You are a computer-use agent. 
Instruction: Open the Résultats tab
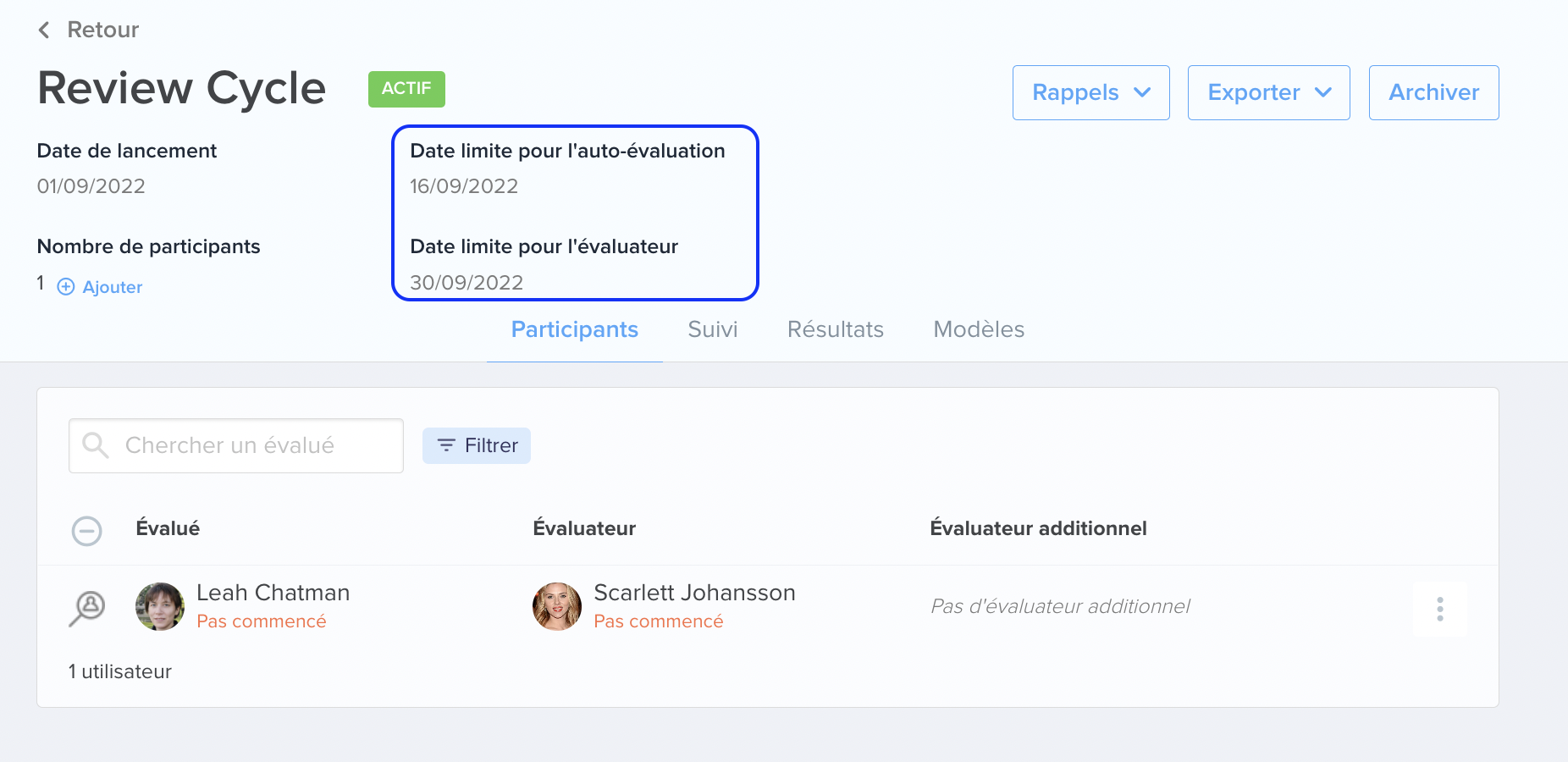835,329
